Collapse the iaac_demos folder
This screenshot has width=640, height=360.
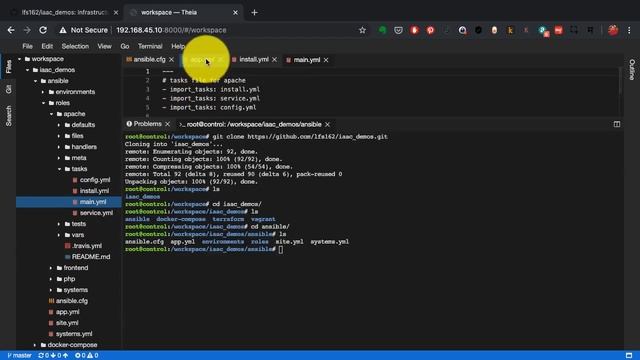pyautogui.click(x=27, y=70)
